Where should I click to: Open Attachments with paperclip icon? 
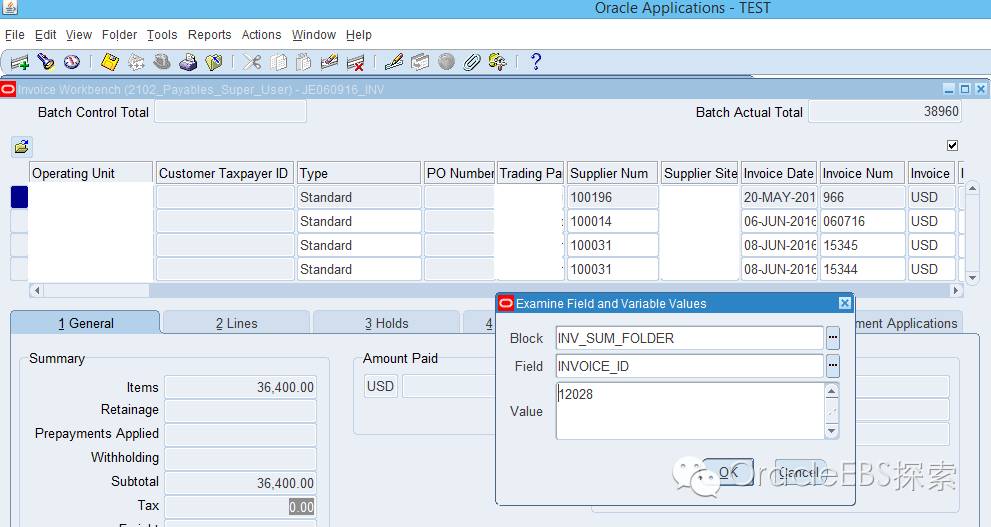pos(471,62)
